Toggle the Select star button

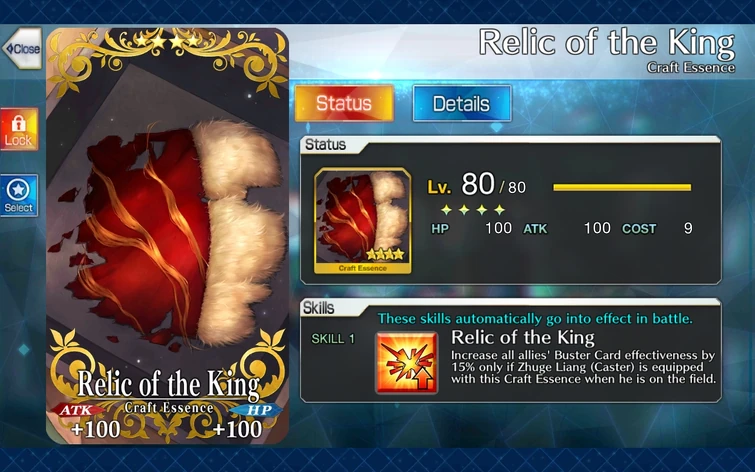(x=19, y=196)
